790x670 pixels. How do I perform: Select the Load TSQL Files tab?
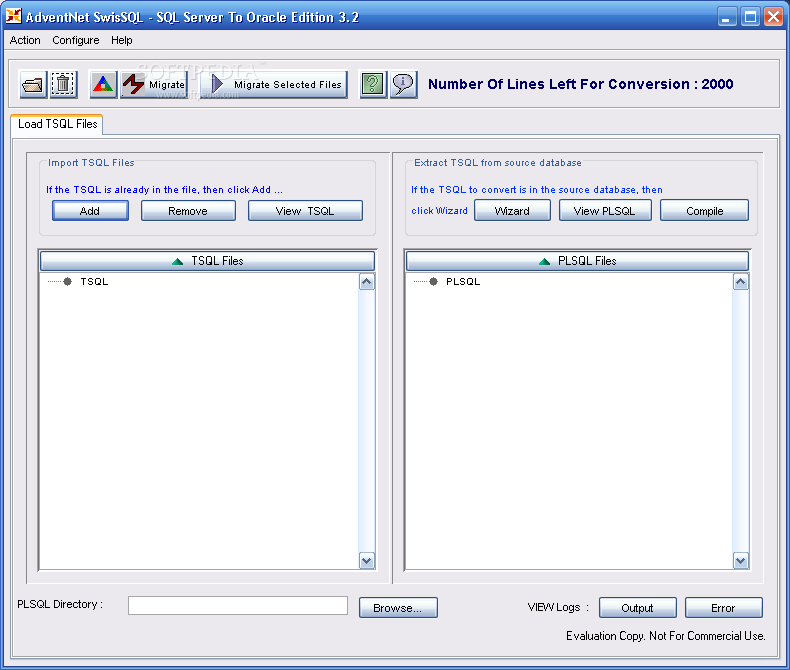click(57, 124)
